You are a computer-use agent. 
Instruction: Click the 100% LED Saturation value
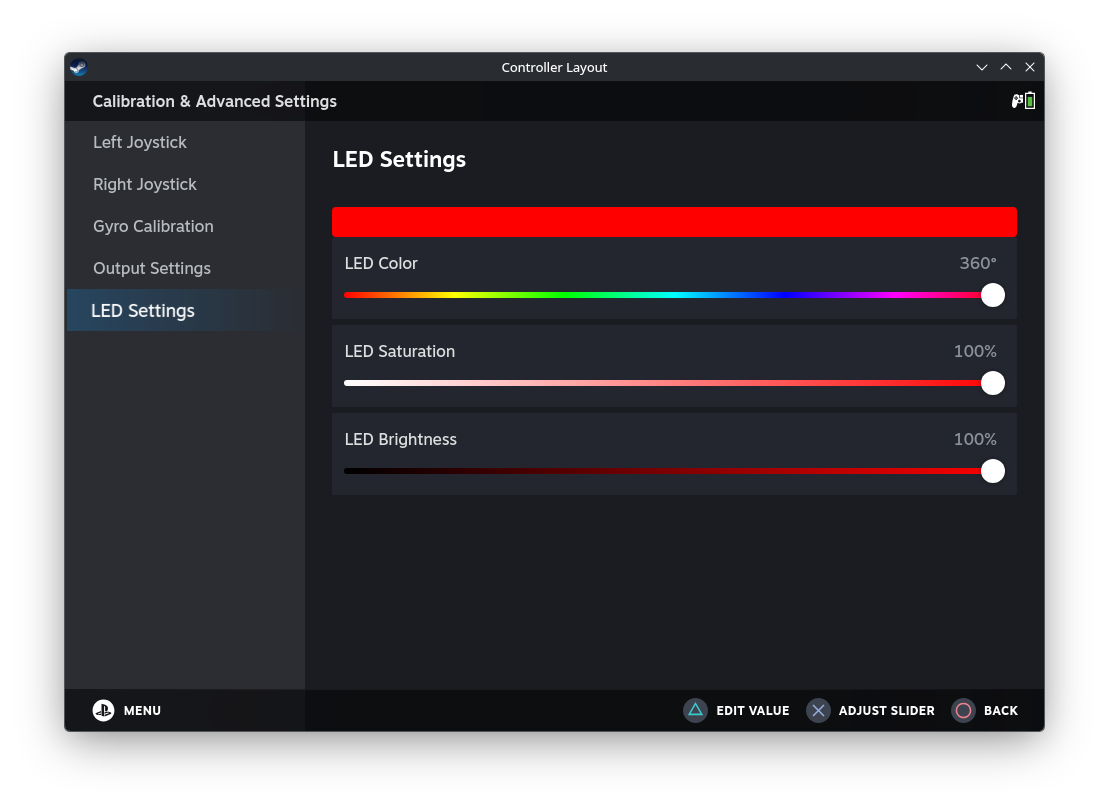point(975,352)
